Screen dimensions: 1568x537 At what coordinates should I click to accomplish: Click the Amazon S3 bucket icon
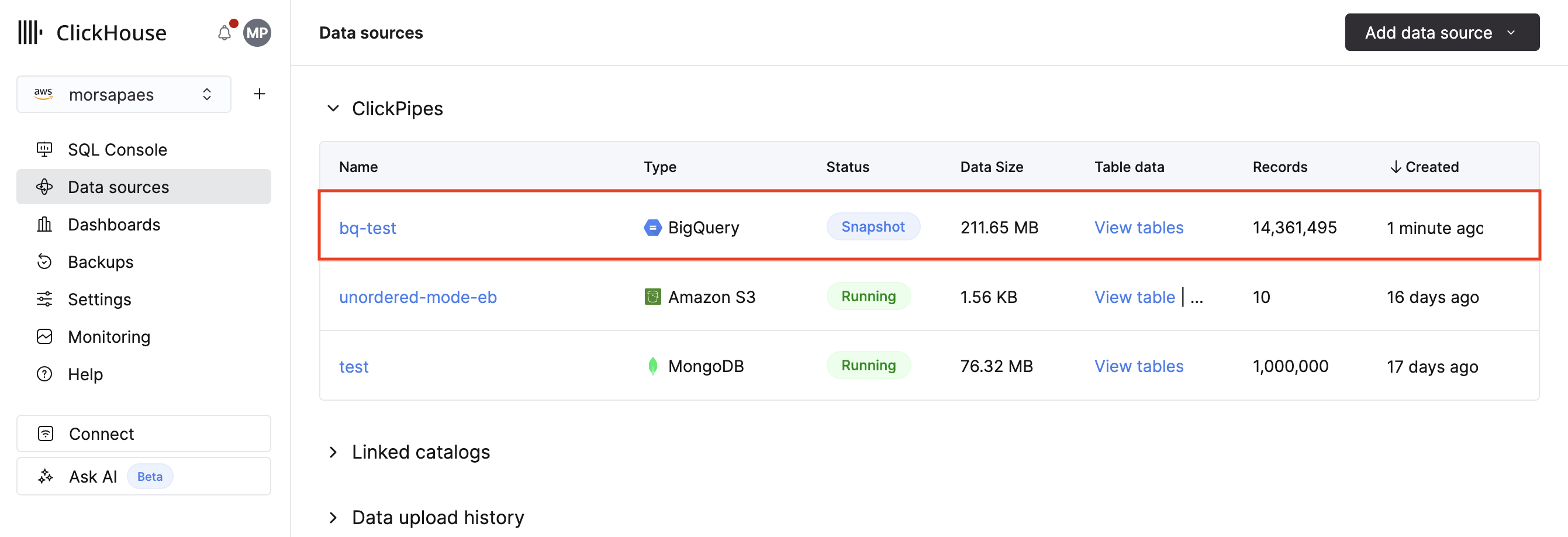tap(652, 297)
